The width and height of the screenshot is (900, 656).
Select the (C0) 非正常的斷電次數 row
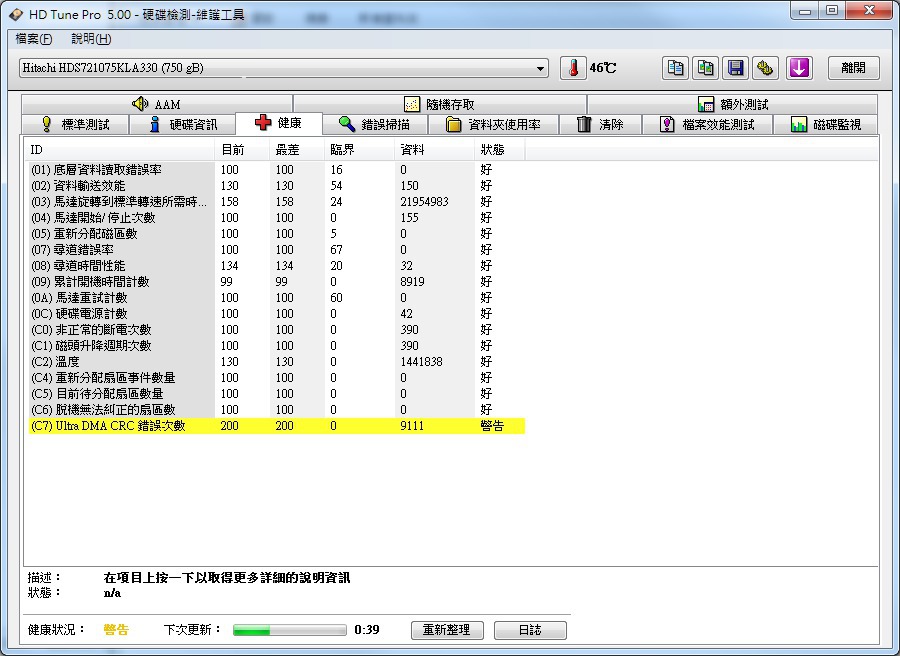[277, 330]
